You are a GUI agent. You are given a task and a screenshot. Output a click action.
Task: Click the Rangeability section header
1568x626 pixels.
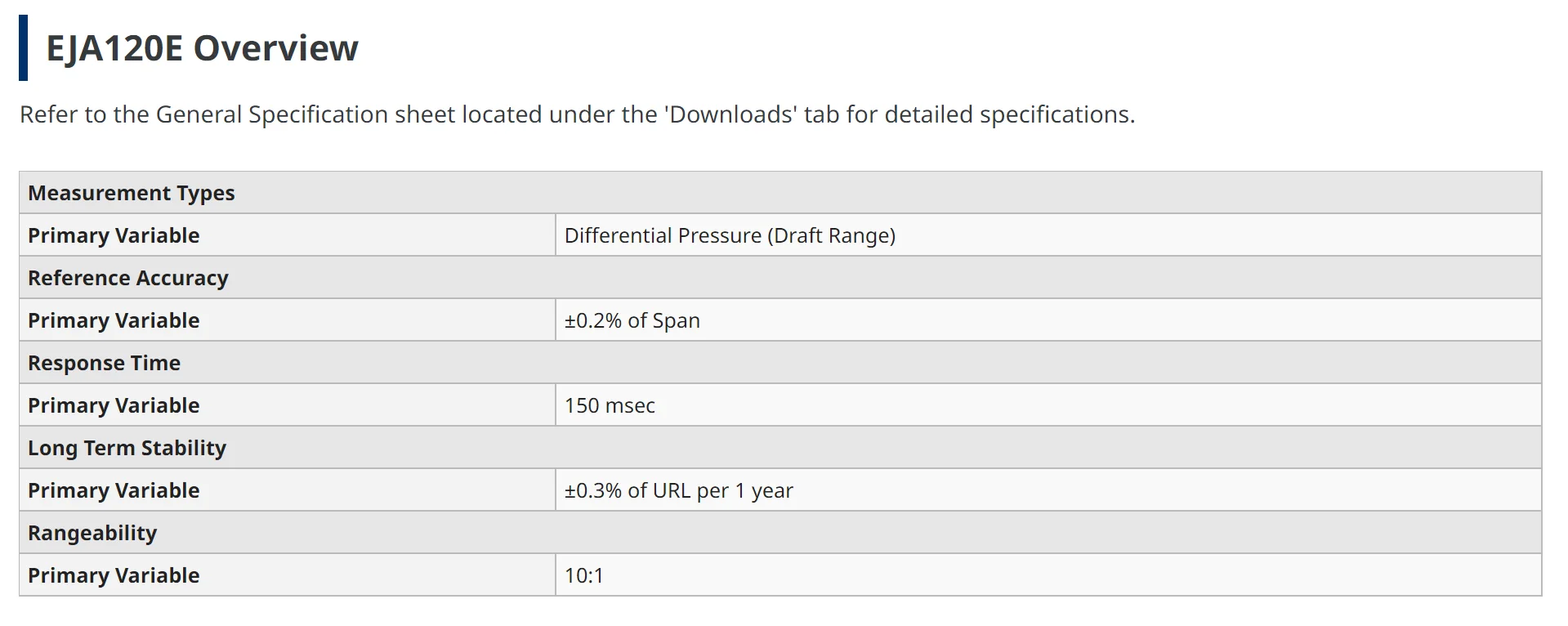tap(92, 533)
